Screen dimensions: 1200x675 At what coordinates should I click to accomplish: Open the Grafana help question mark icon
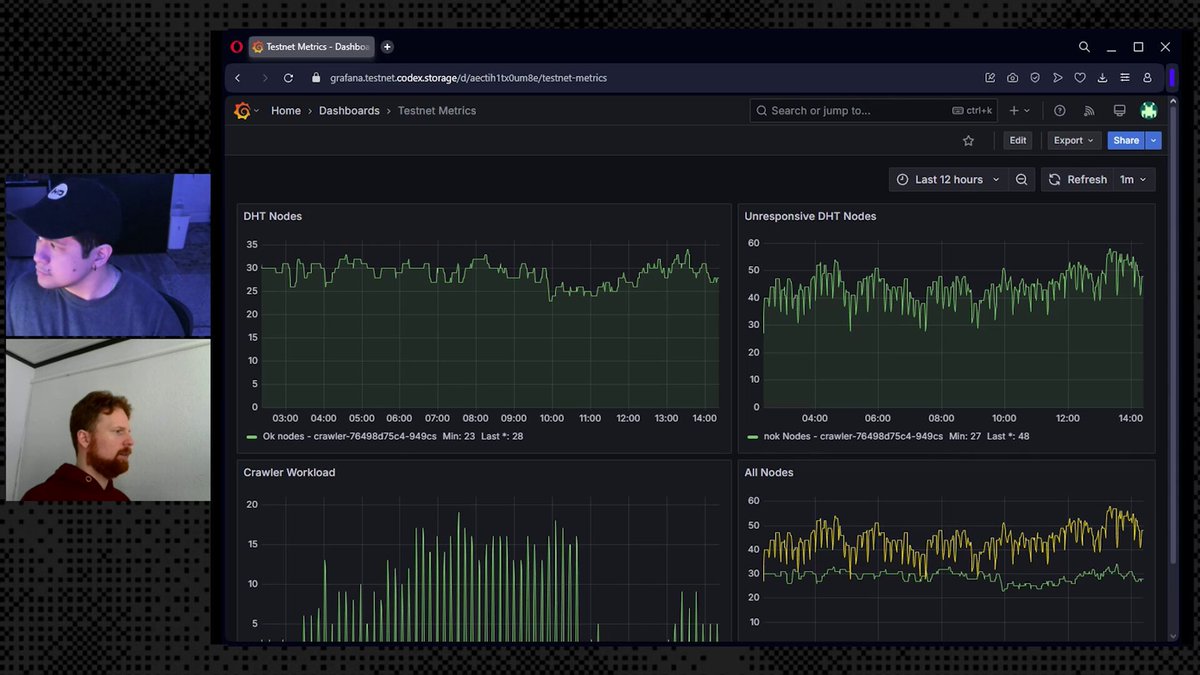(x=1060, y=111)
